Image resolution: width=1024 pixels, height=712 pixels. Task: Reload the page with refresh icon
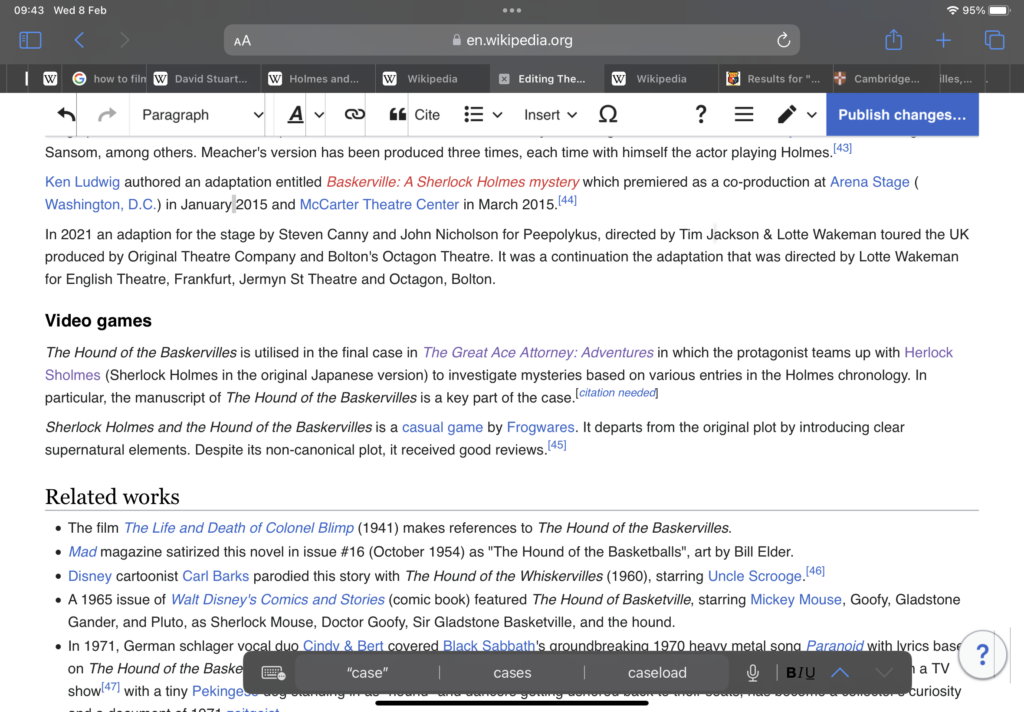783,41
